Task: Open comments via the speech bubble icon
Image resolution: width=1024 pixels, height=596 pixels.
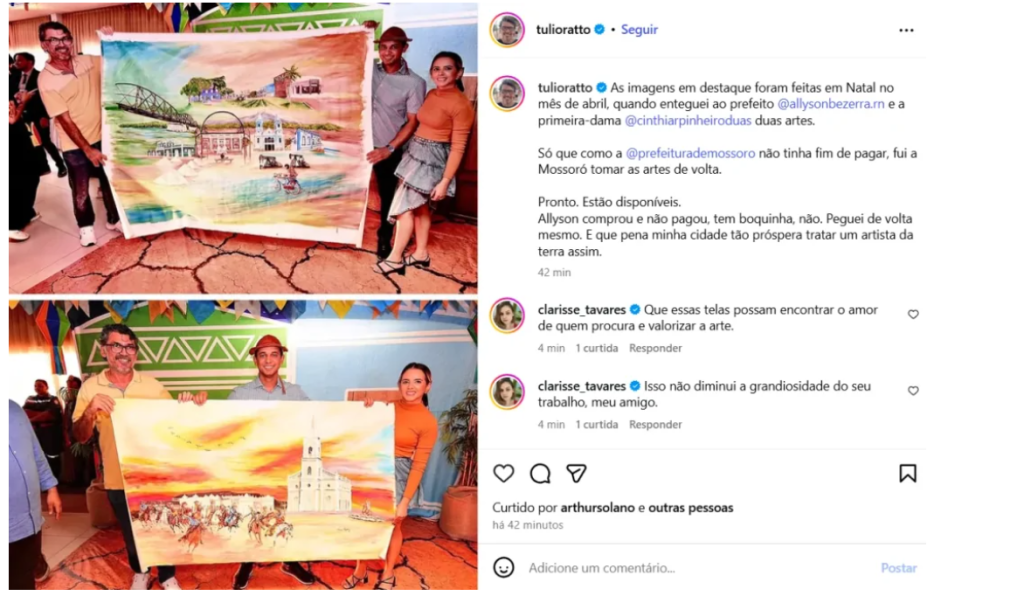Action: point(540,473)
